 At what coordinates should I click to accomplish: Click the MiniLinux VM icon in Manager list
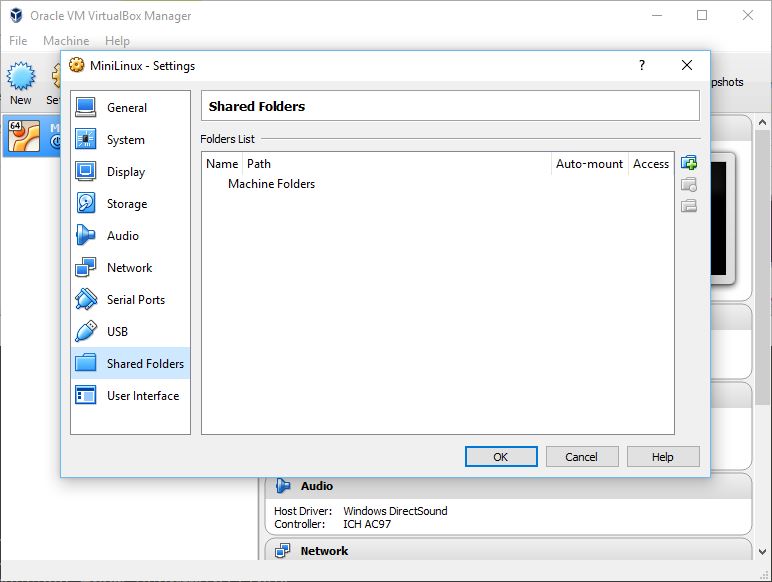[x=24, y=136]
